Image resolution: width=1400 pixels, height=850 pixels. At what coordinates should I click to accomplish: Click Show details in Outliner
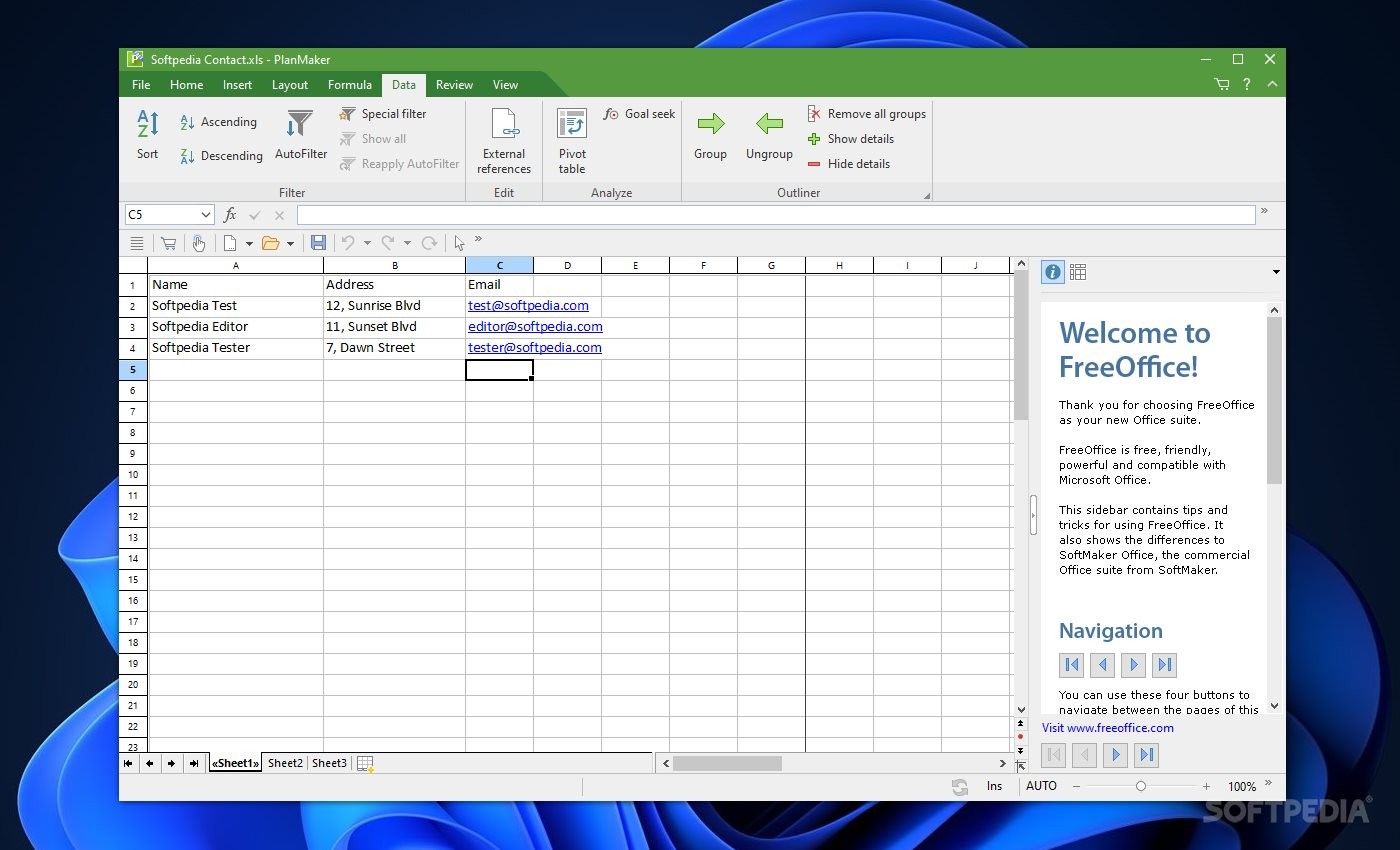(850, 139)
